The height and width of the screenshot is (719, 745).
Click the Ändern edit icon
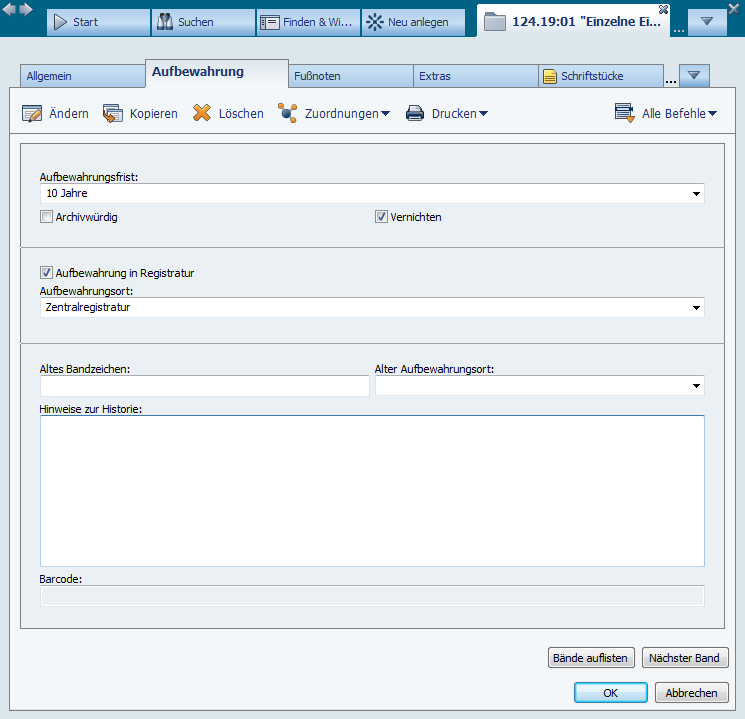pyautogui.click(x=32, y=114)
